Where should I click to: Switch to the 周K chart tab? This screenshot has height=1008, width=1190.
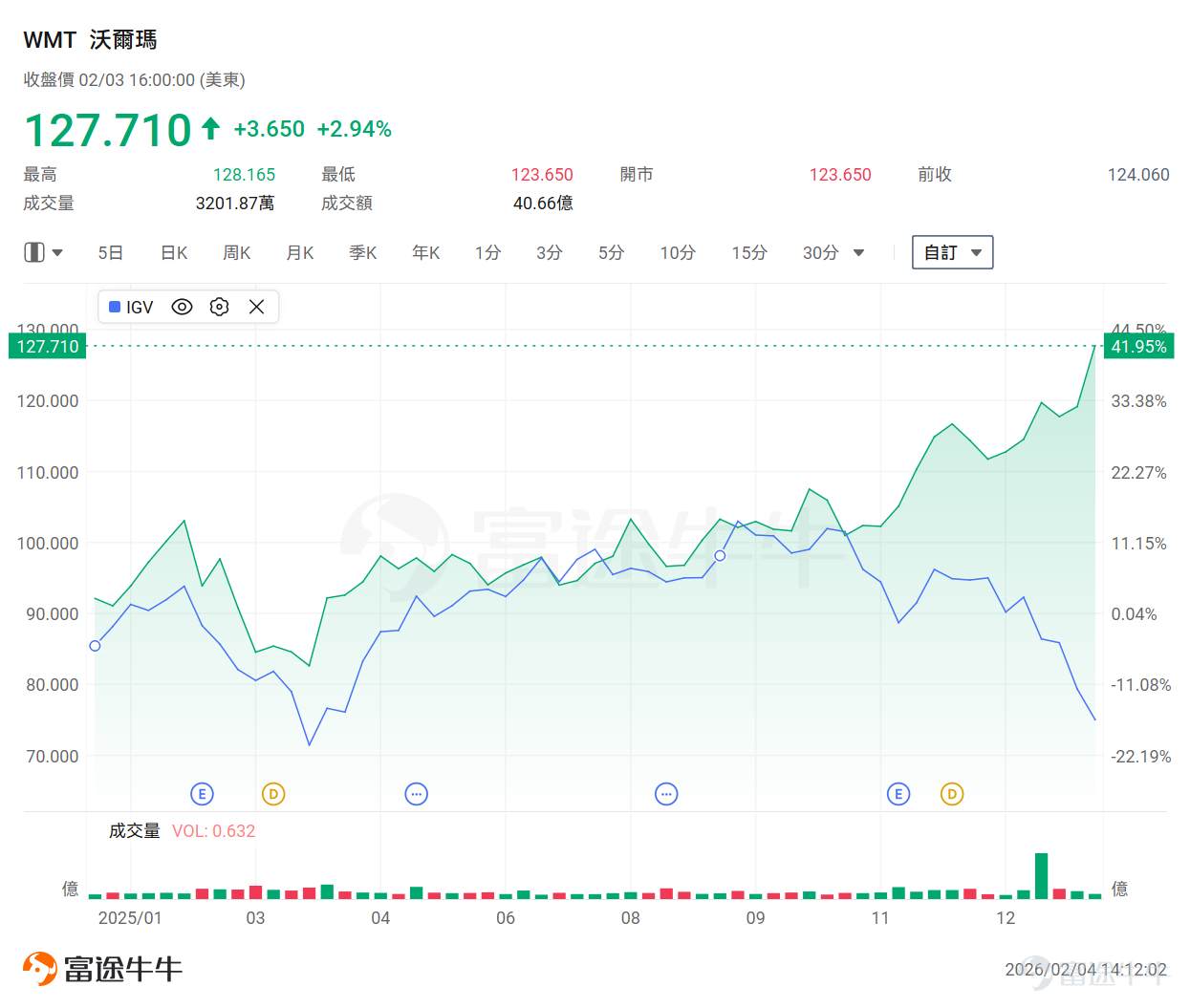[x=237, y=252]
